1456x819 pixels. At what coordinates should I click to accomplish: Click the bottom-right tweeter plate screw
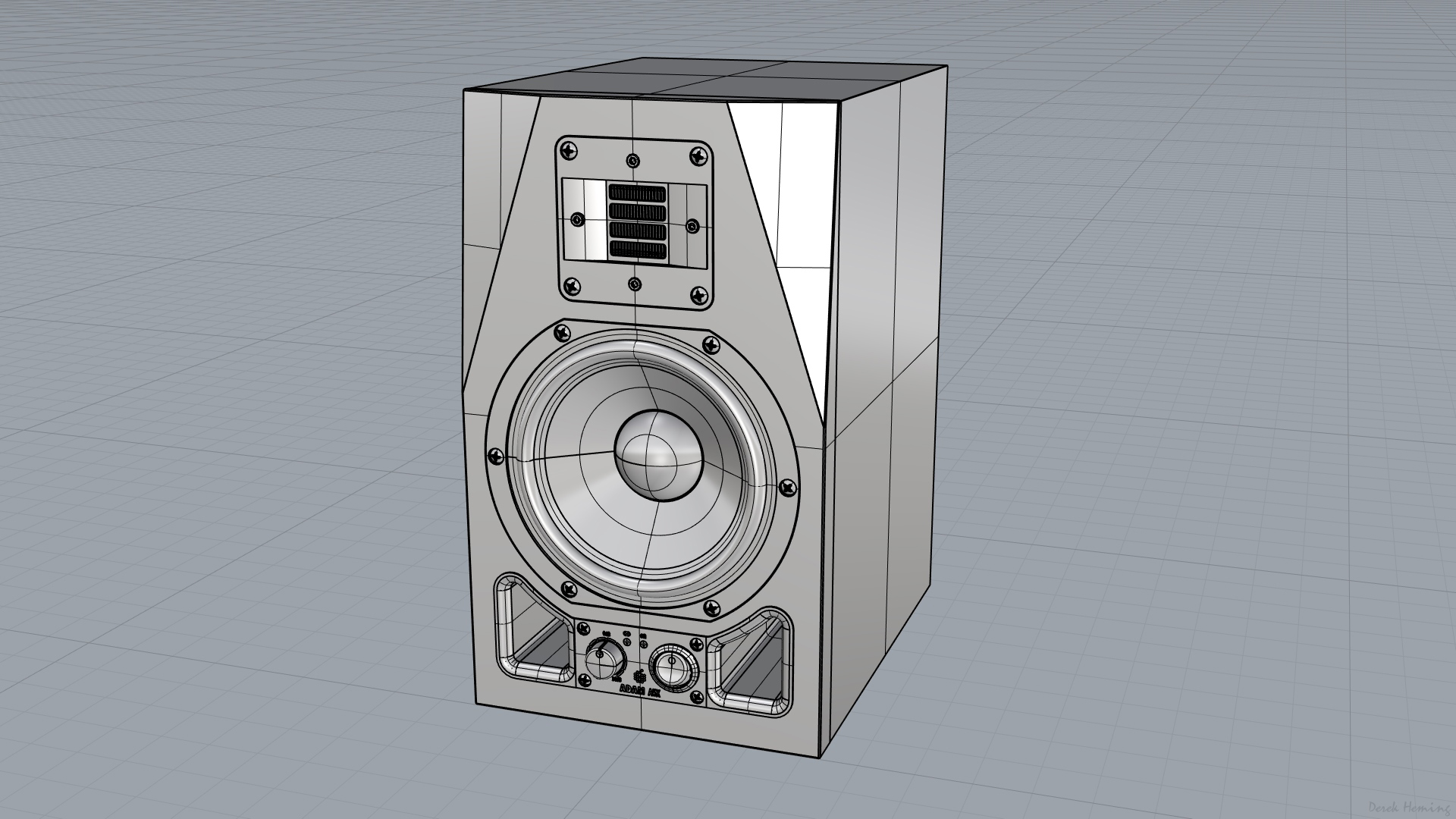[698, 295]
